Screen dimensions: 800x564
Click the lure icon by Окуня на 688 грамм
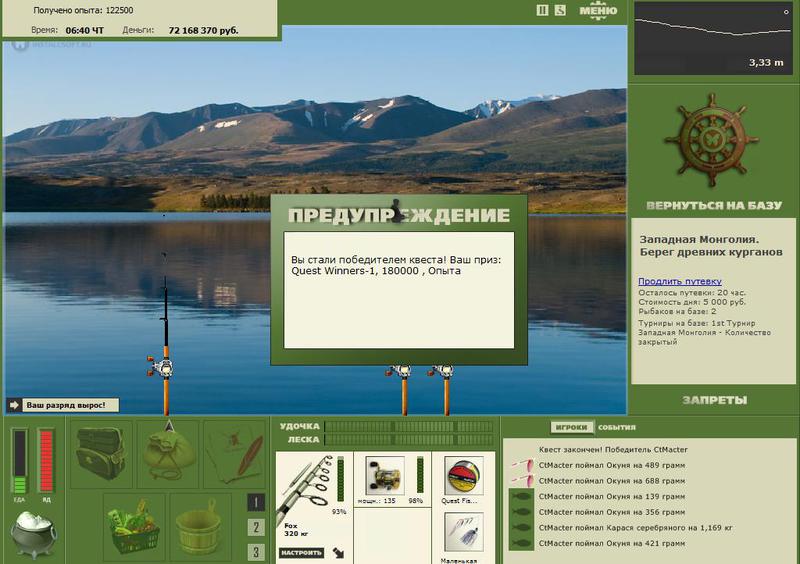[521, 481]
